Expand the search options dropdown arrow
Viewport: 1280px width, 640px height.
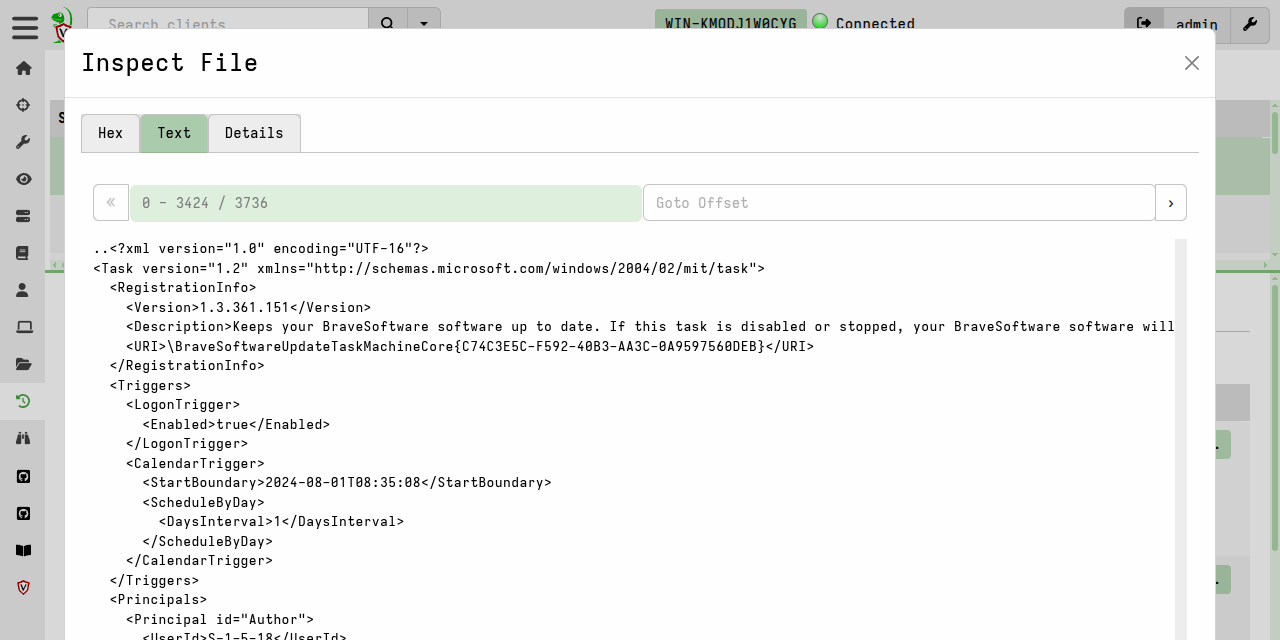coord(424,24)
